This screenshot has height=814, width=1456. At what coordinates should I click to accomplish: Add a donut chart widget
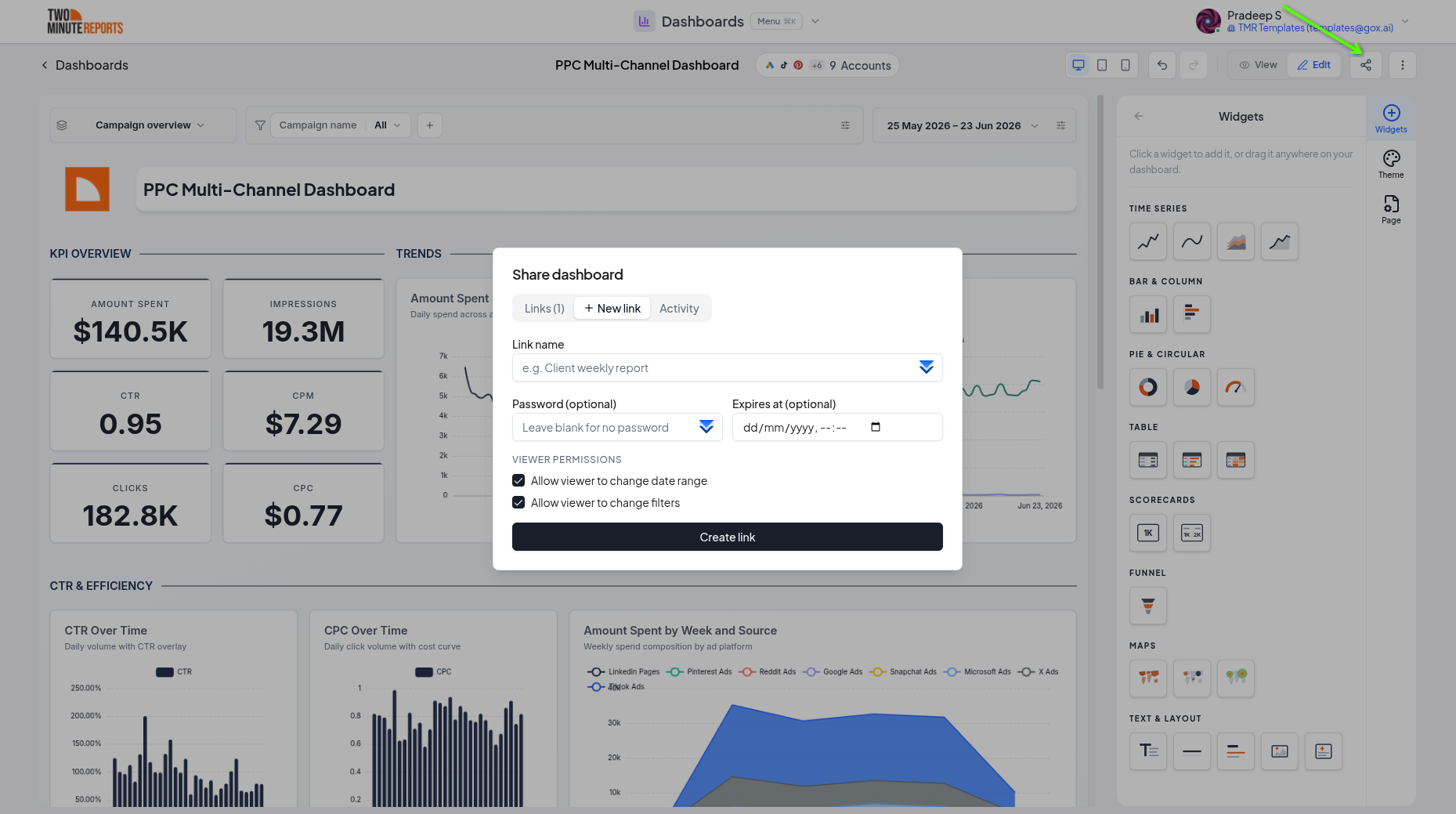coord(1148,387)
